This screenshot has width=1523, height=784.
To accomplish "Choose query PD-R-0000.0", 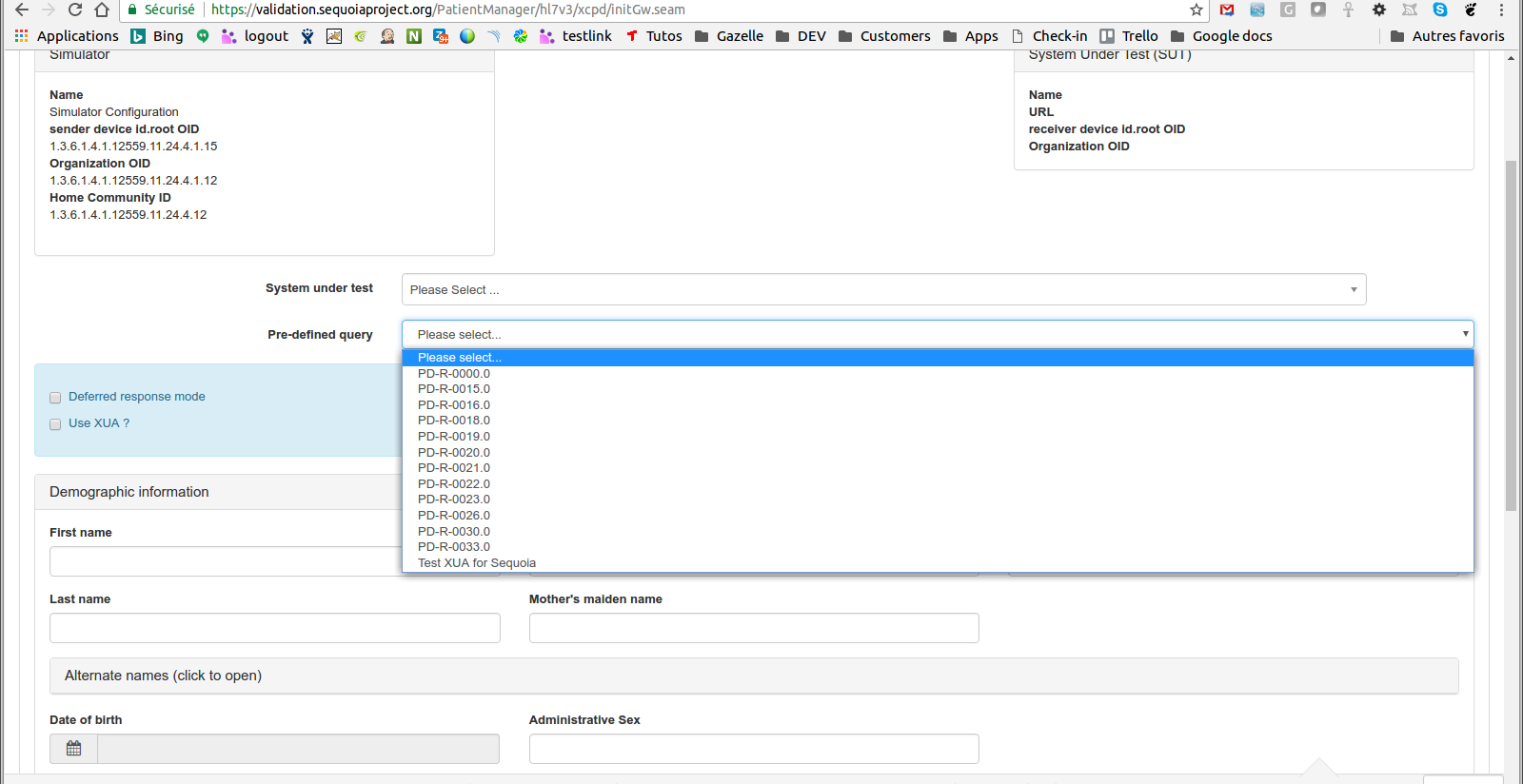I will coord(938,374).
